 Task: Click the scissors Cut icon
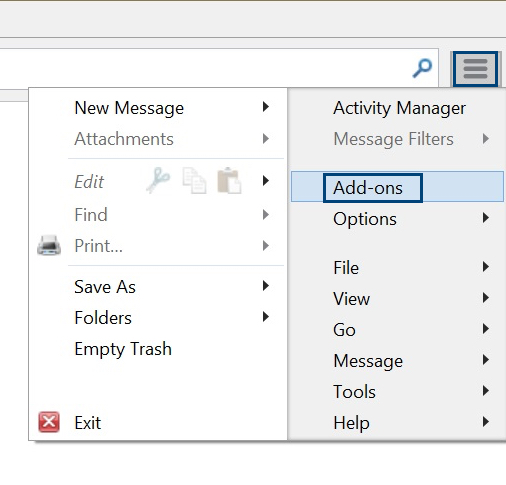click(158, 180)
